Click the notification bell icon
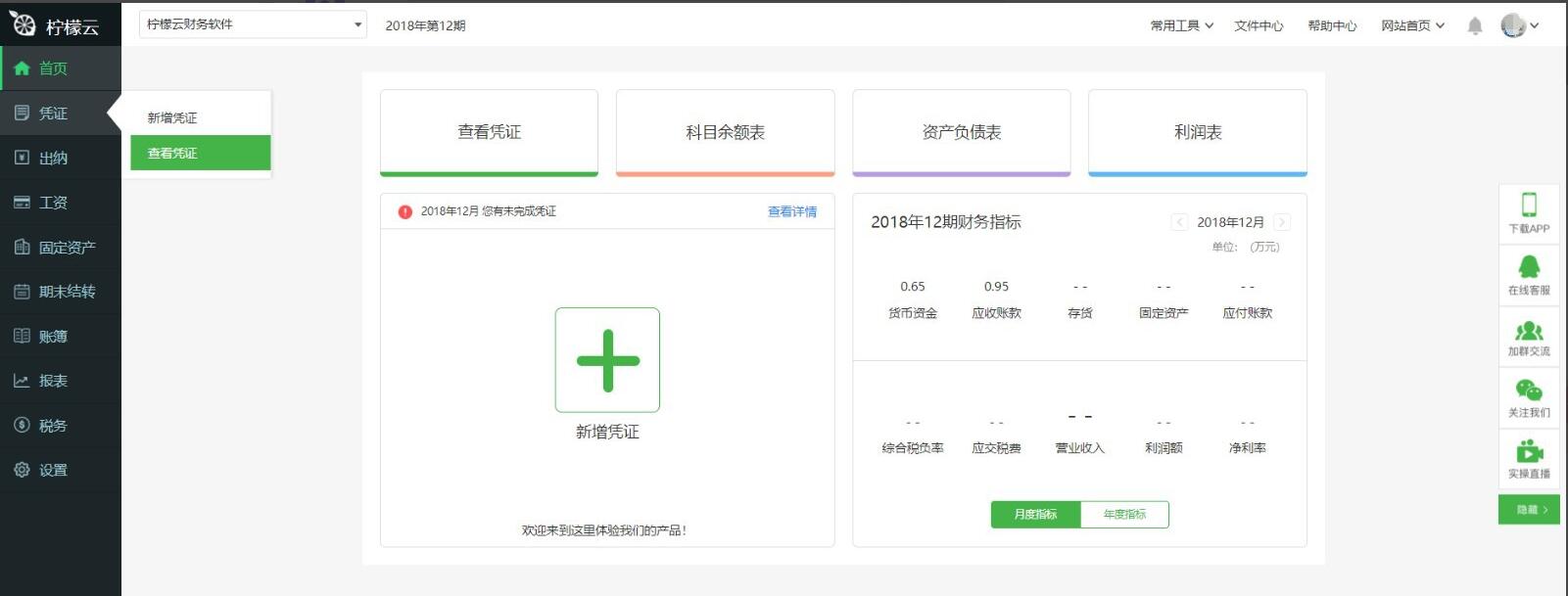1568x596 pixels. tap(1474, 26)
